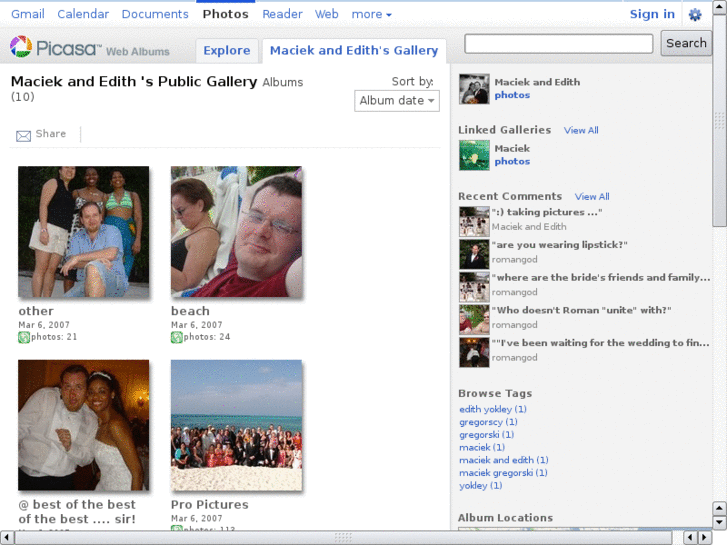This screenshot has height=545, width=727.
Task: Open the 'beach' album title
Action: pyautogui.click(x=190, y=311)
